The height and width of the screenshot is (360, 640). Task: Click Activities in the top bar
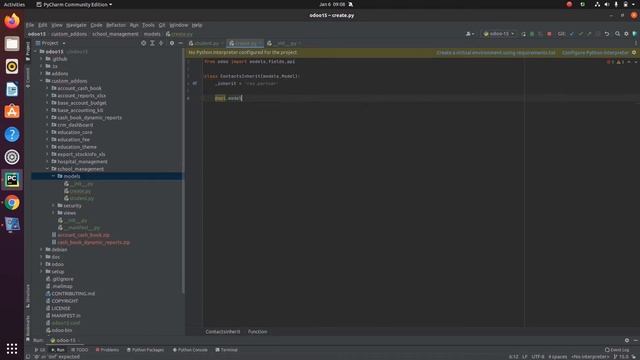14,4
